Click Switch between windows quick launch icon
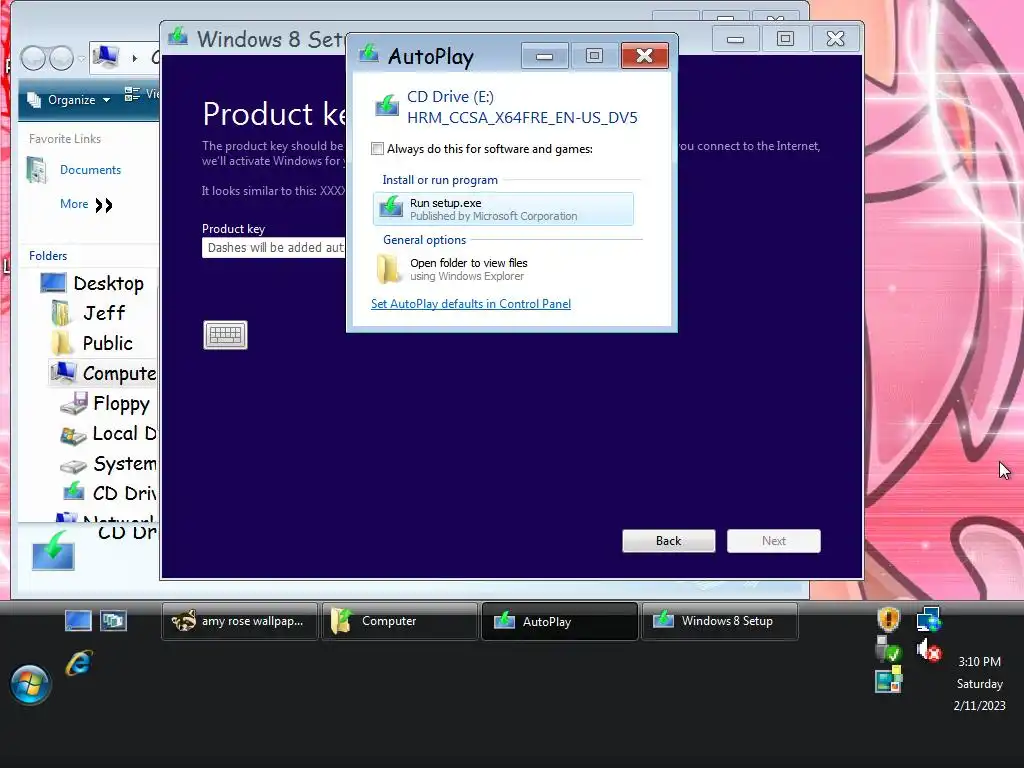Viewport: 1024px width, 768px height. (113, 620)
